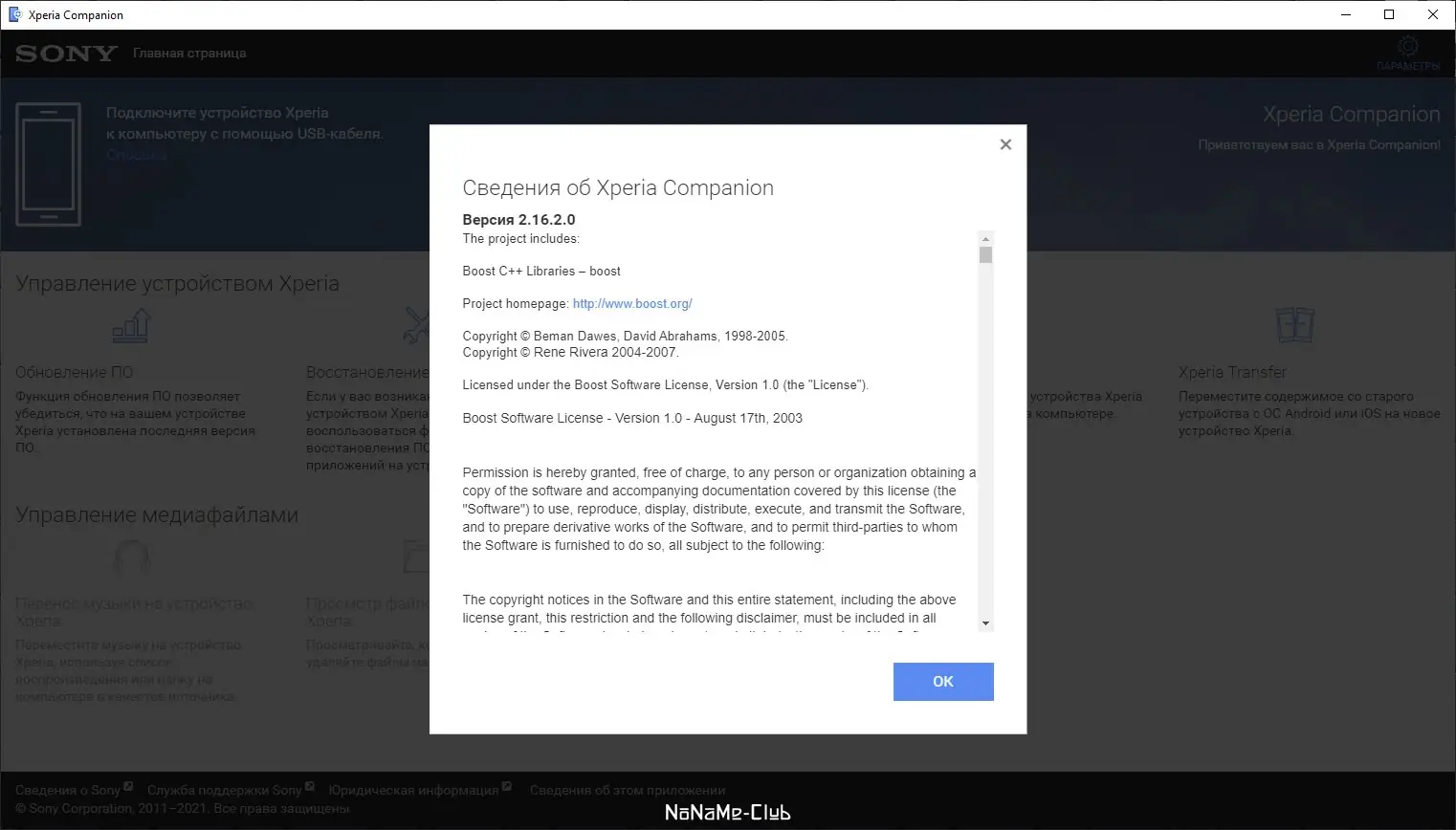1456x830 pixels.
Task: Click the 'Управление медиафайлами' section heading
Action: pyautogui.click(x=157, y=515)
